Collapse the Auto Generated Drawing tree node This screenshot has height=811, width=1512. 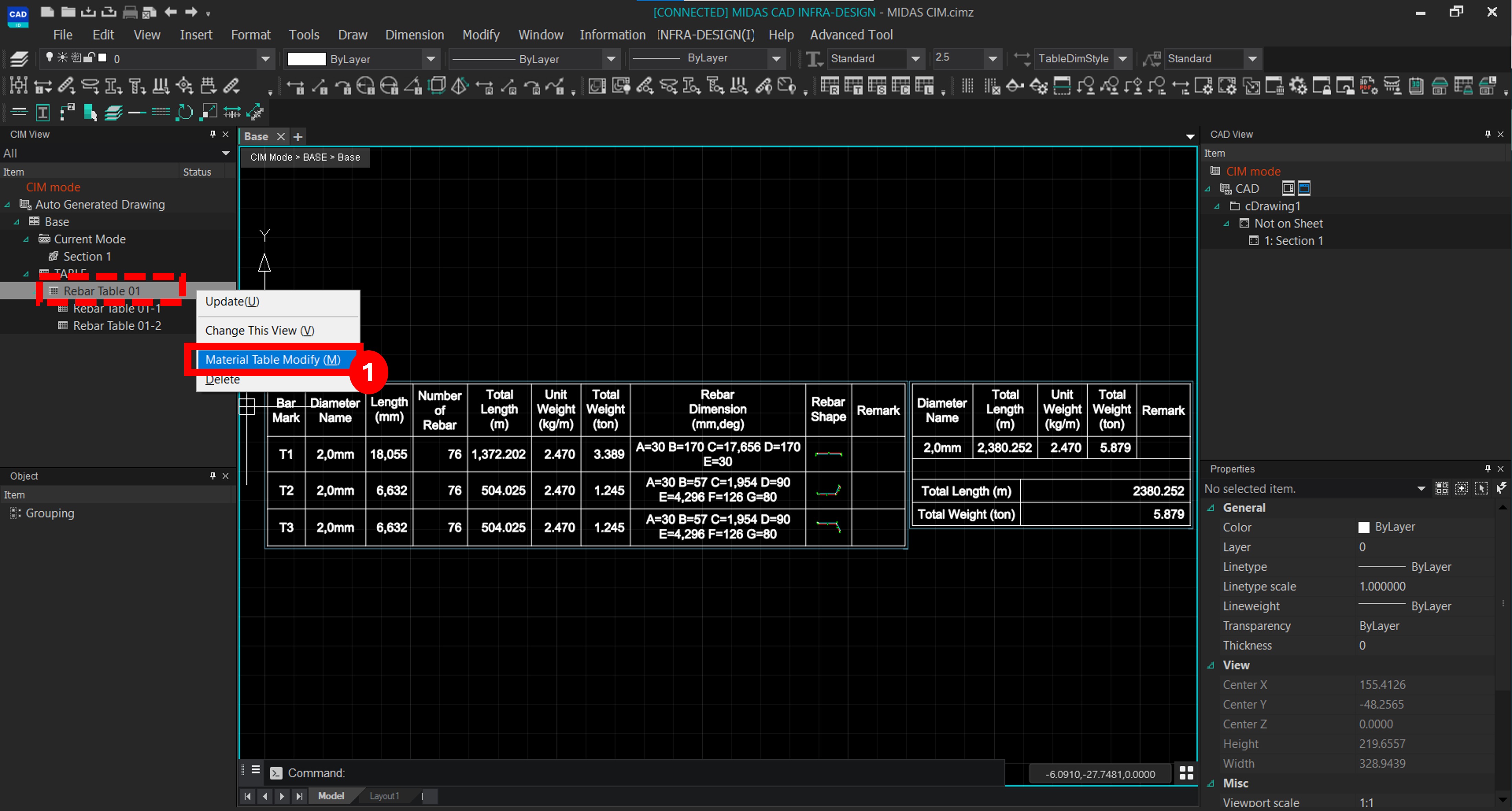point(7,204)
